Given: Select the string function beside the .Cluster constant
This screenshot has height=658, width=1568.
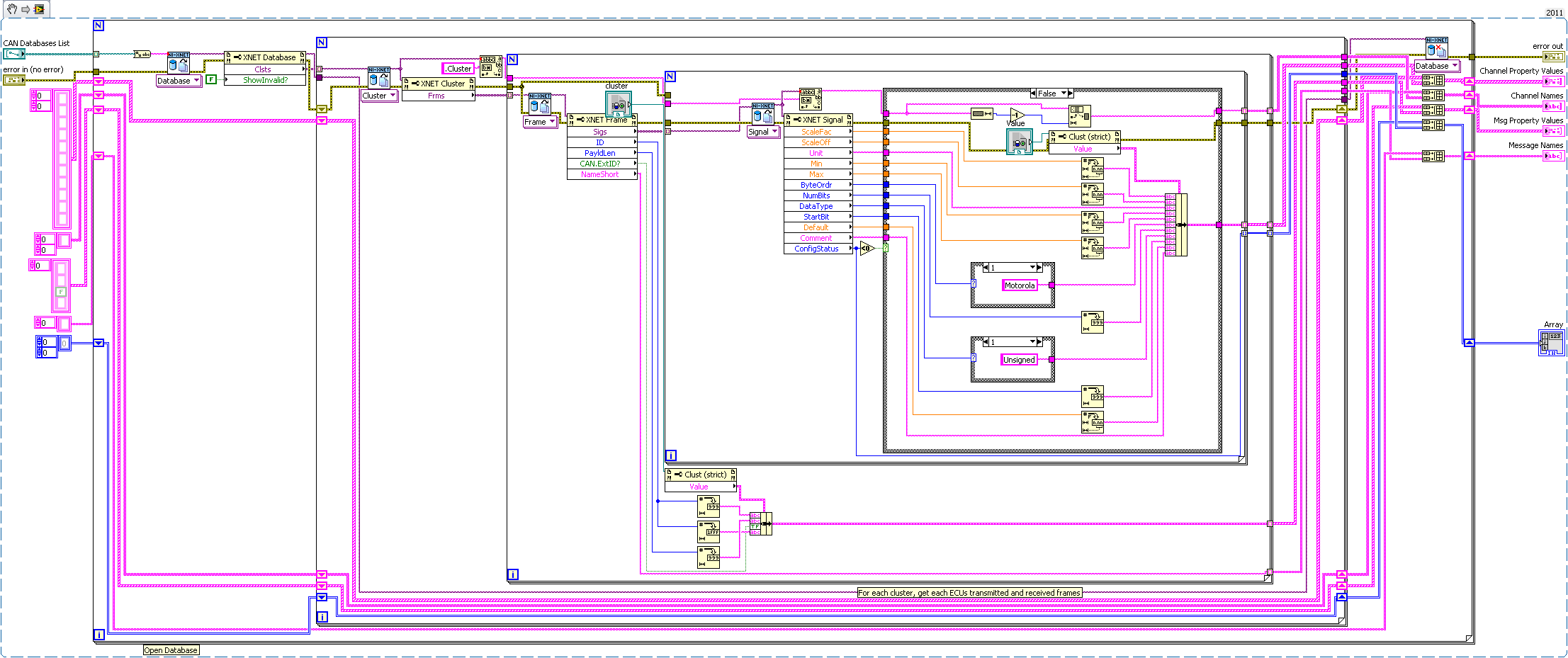Looking at the screenshot, I should click(x=491, y=67).
